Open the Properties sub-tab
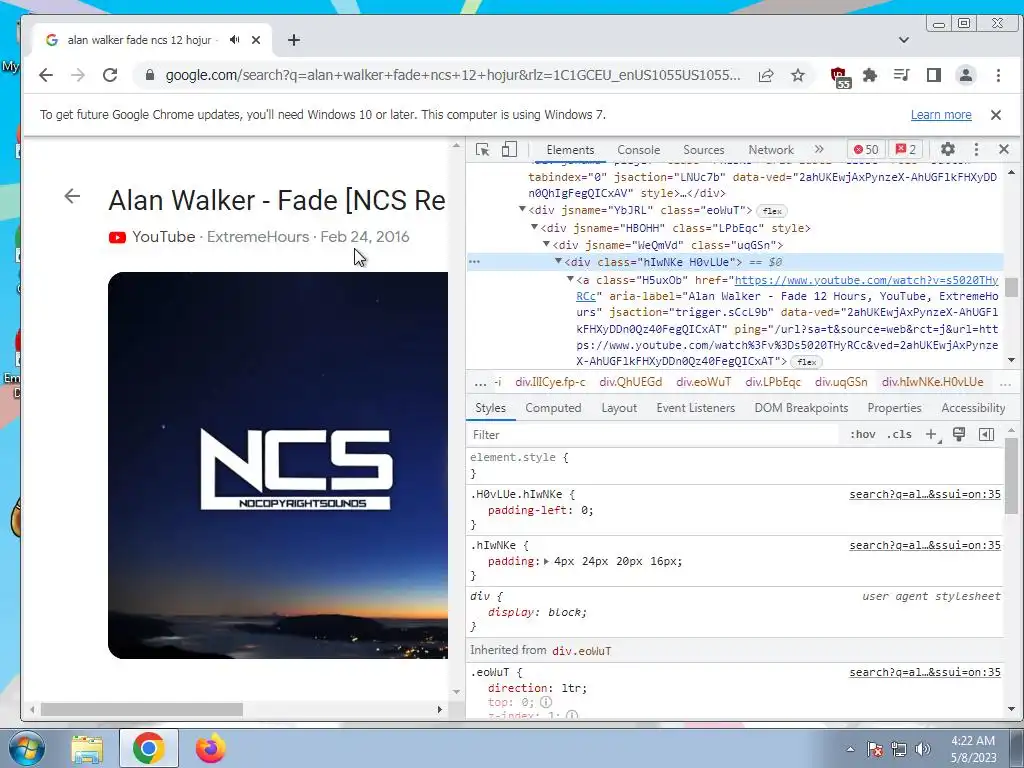The image size is (1024, 768). tap(894, 408)
